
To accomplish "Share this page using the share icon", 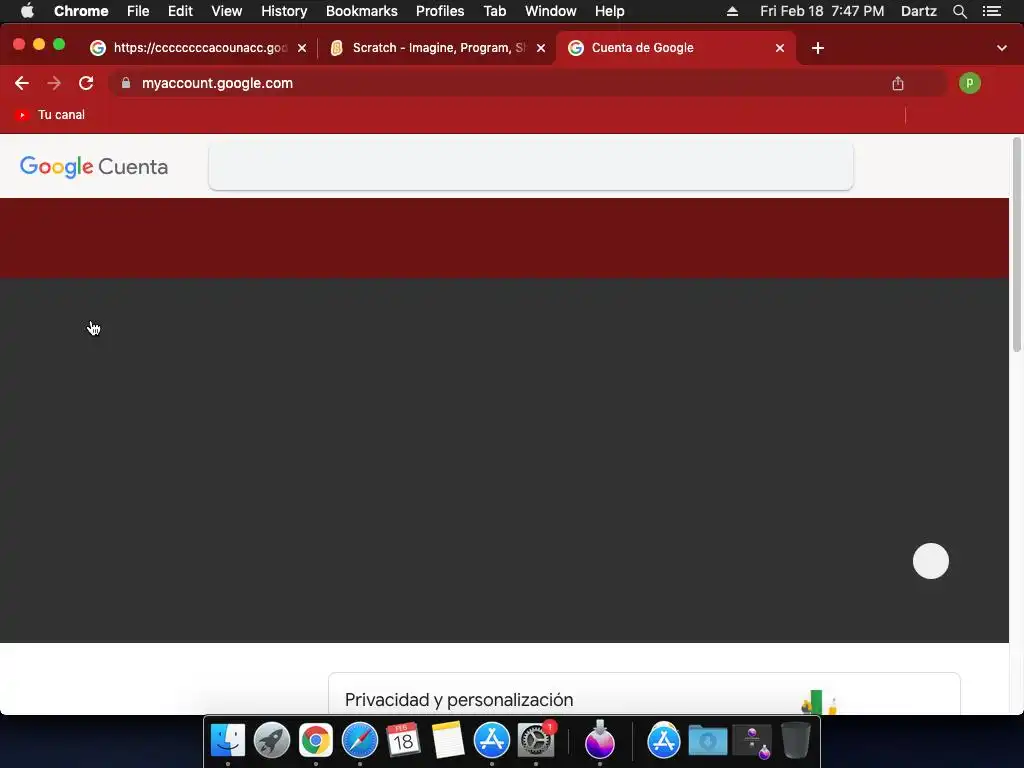I will pos(898,83).
